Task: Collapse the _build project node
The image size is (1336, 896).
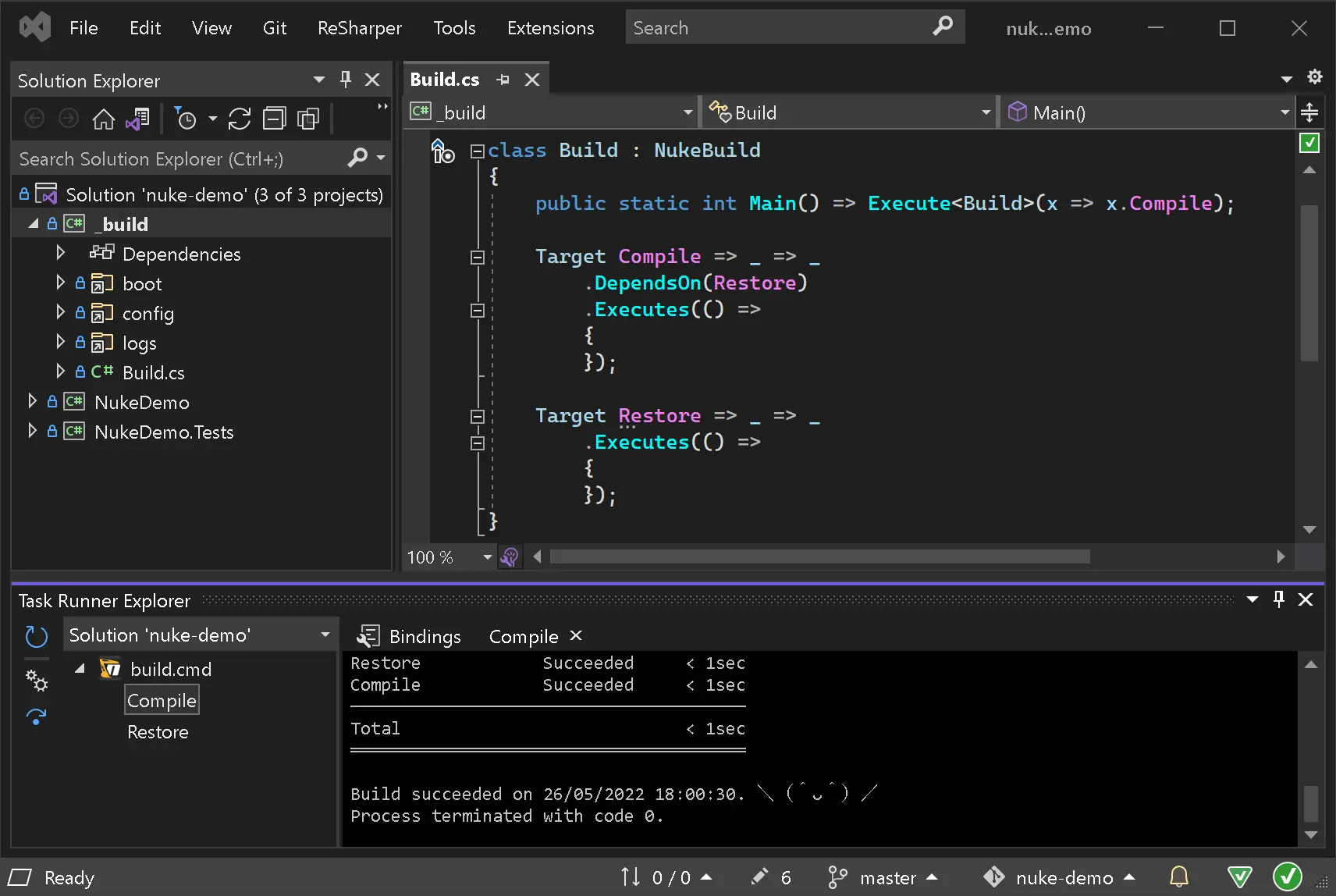Action: (32, 223)
